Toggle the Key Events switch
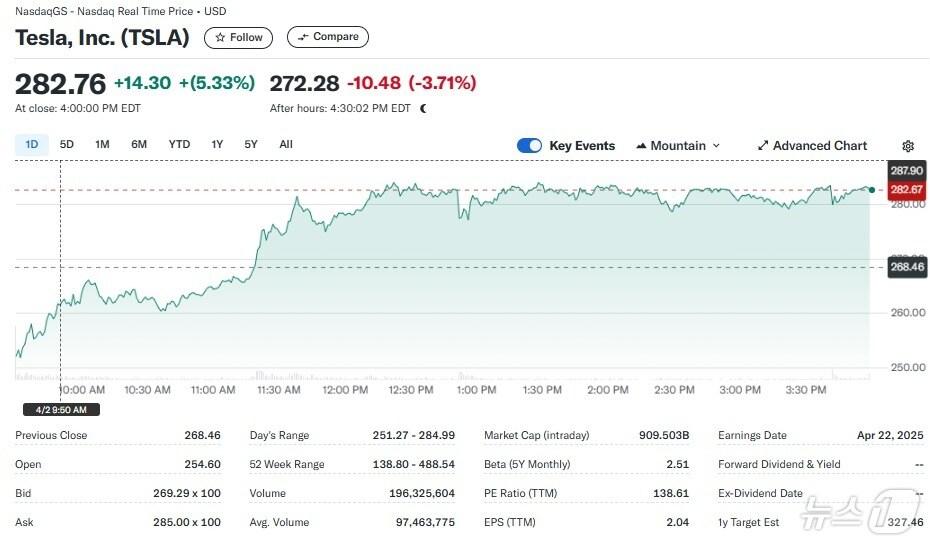Screen dimensions: 930x546 [529, 146]
